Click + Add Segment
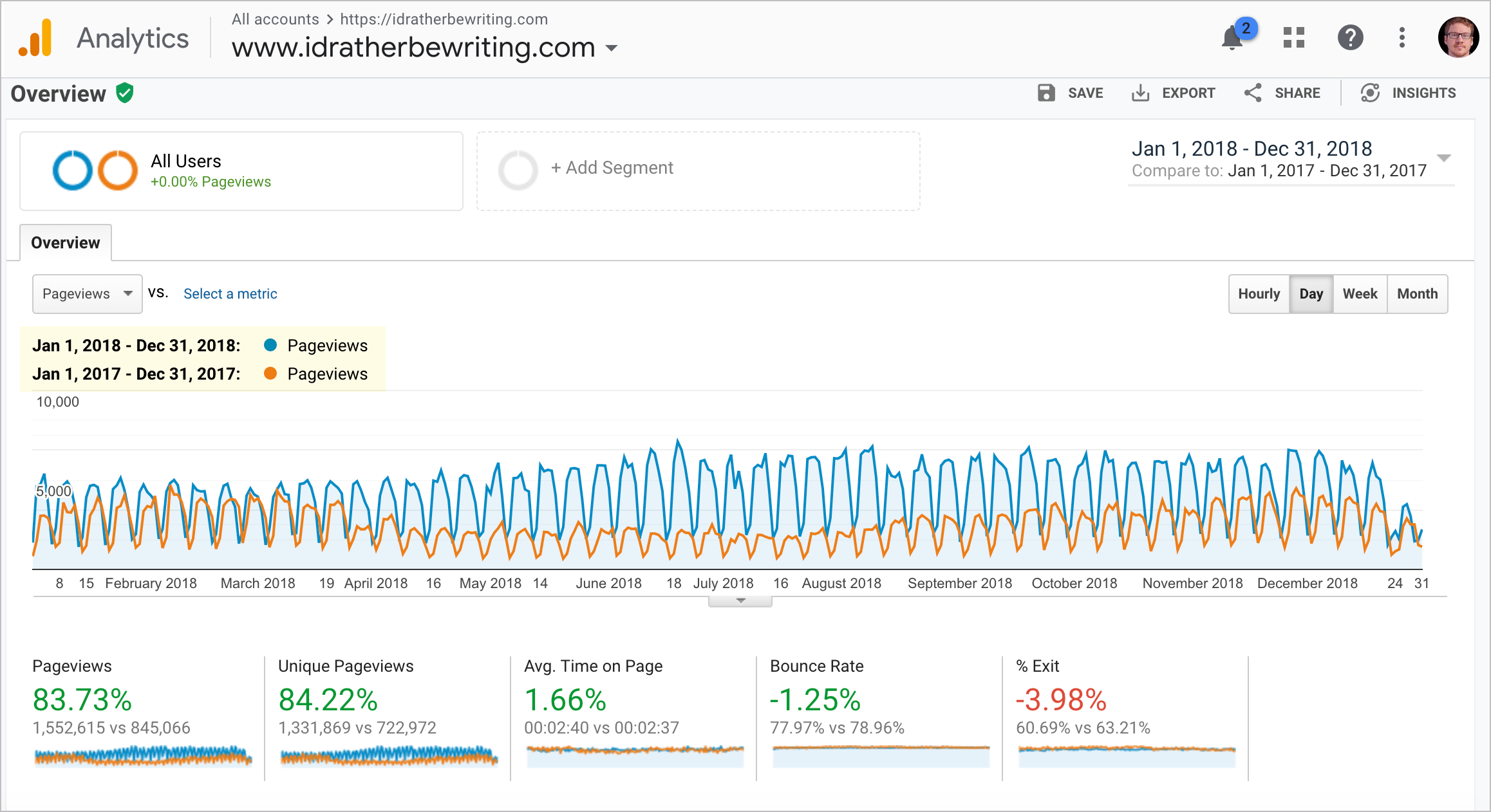Image resolution: width=1491 pixels, height=812 pixels. point(612,168)
